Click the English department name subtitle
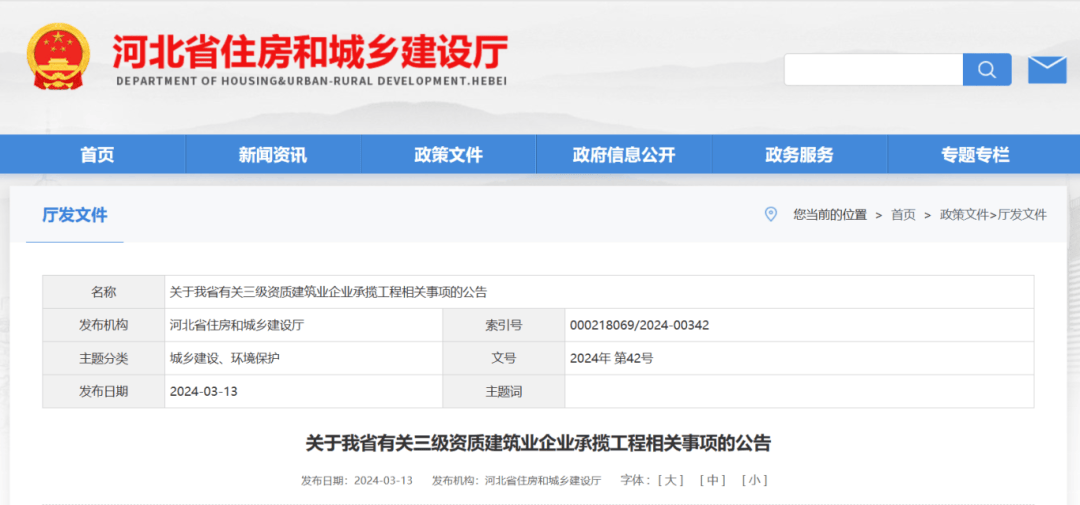 click(x=311, y=81)
